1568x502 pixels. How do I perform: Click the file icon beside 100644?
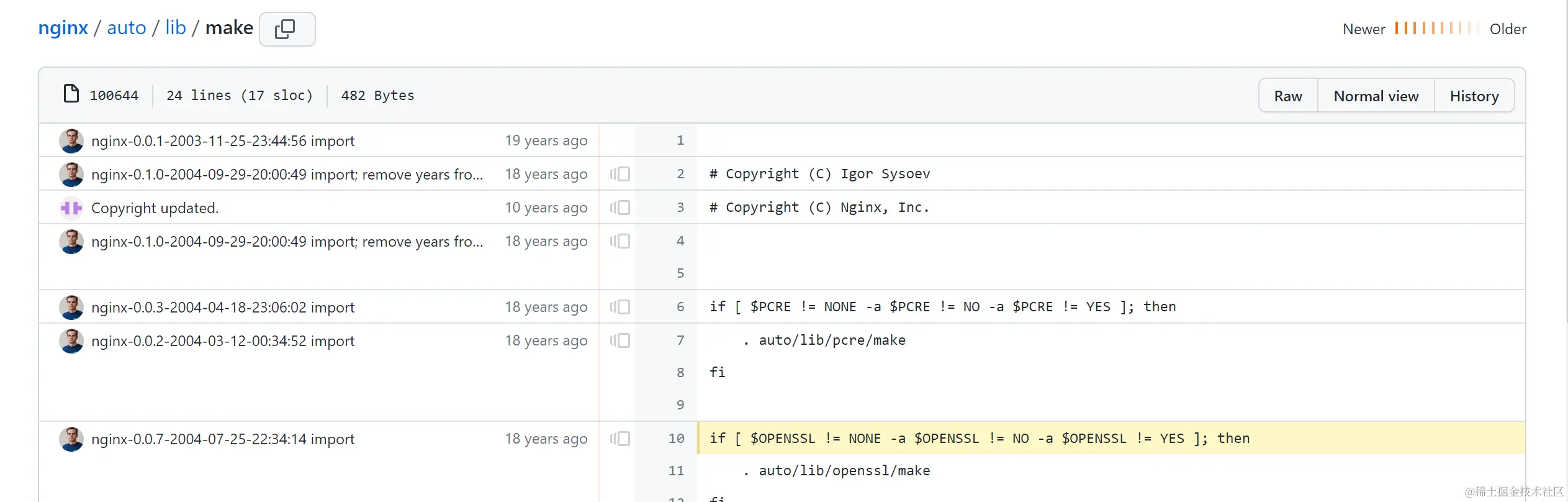(71, 94)
